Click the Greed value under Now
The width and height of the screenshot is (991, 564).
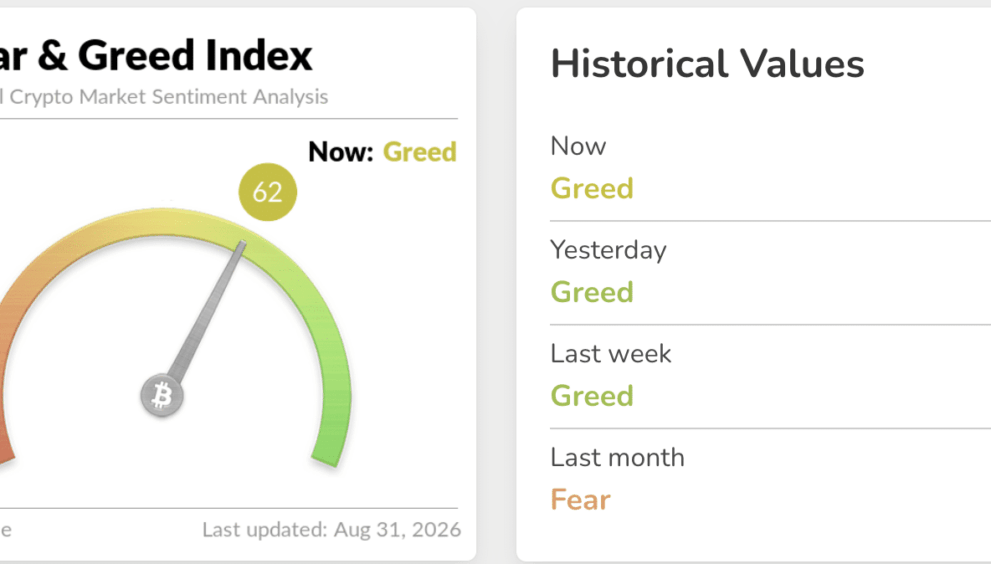592,188
